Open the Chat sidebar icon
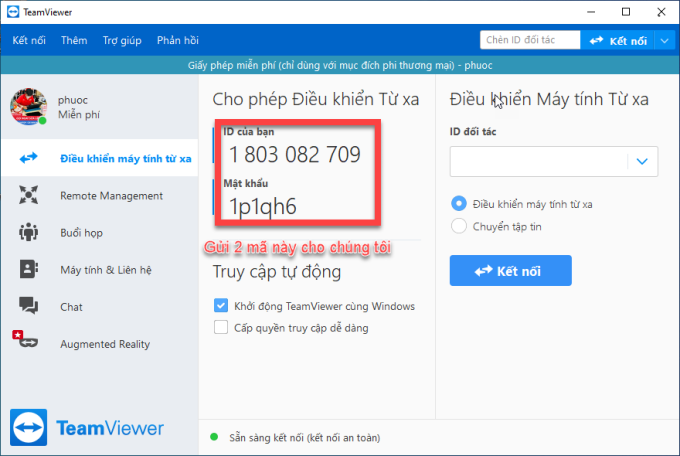Image resolution: width=680 pixels, height=456 pixels. click(28, 306)
